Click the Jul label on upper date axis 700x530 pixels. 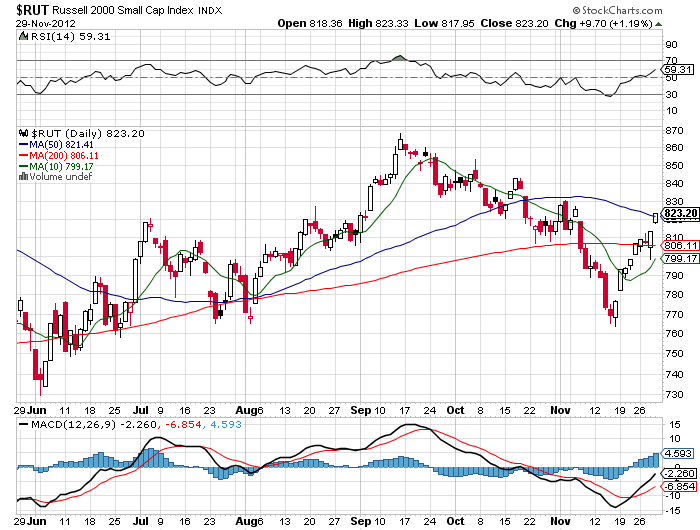click(141, 410)
